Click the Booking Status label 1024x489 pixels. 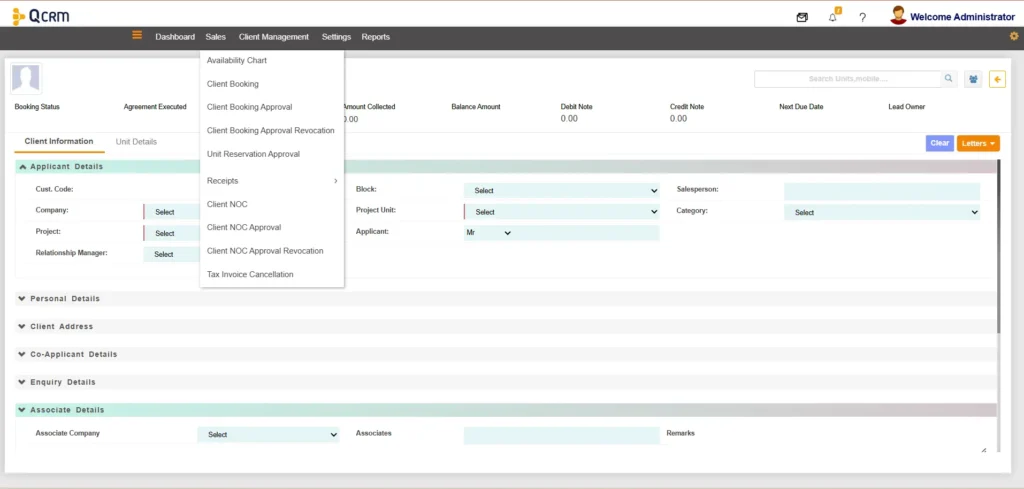[x=37, y=106]
